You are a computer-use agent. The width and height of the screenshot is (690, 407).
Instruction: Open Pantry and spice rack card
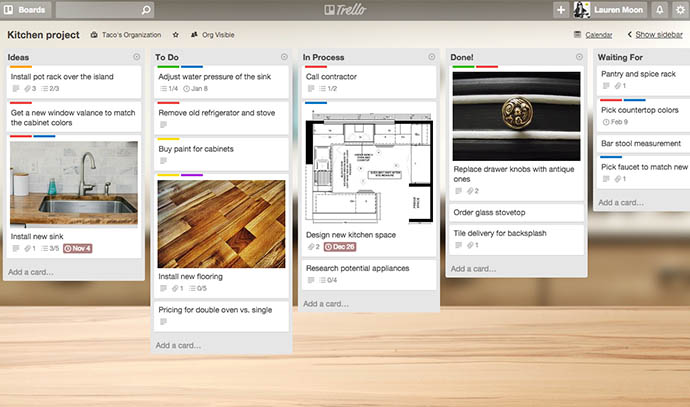coord(643,79)
